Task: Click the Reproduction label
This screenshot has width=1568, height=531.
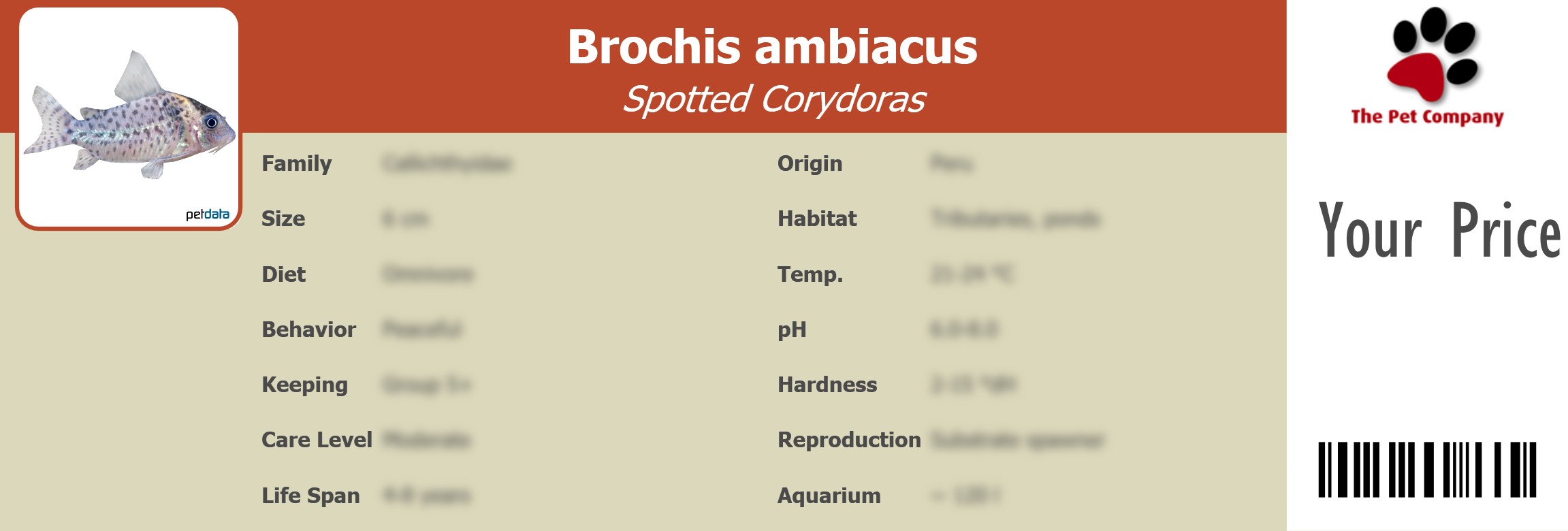Action: [849, 440]
